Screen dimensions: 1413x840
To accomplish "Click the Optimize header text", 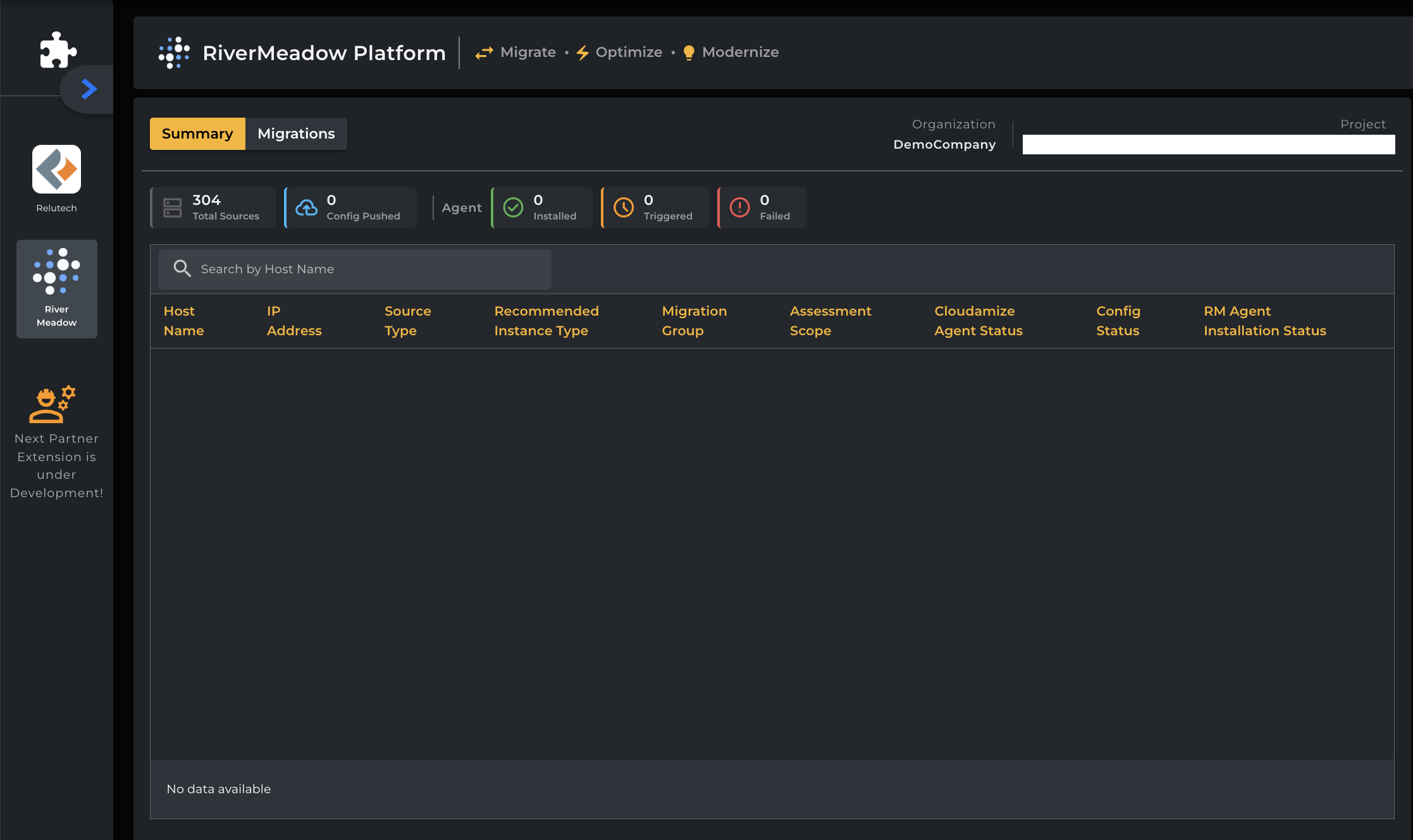I will click(x=629, y=52).
